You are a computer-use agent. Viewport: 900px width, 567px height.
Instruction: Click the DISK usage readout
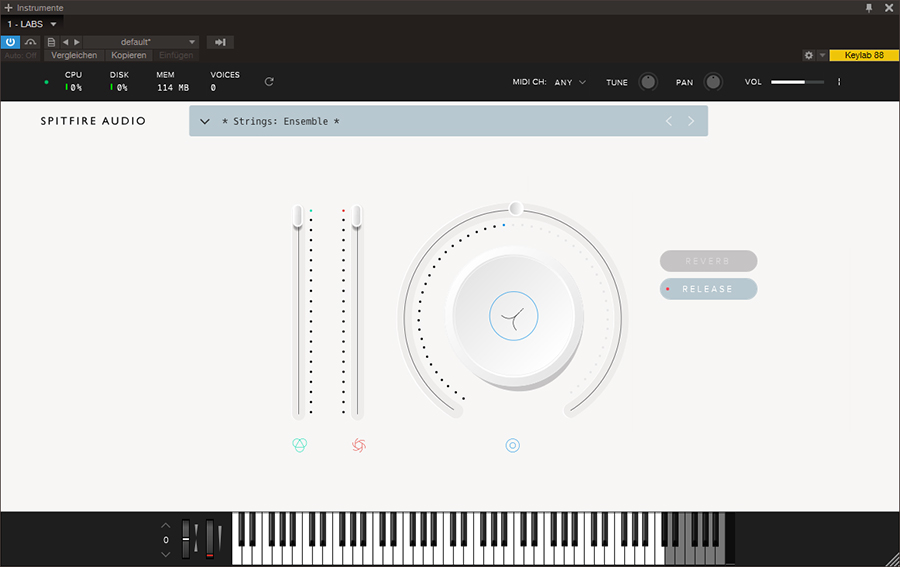[119, 81]
